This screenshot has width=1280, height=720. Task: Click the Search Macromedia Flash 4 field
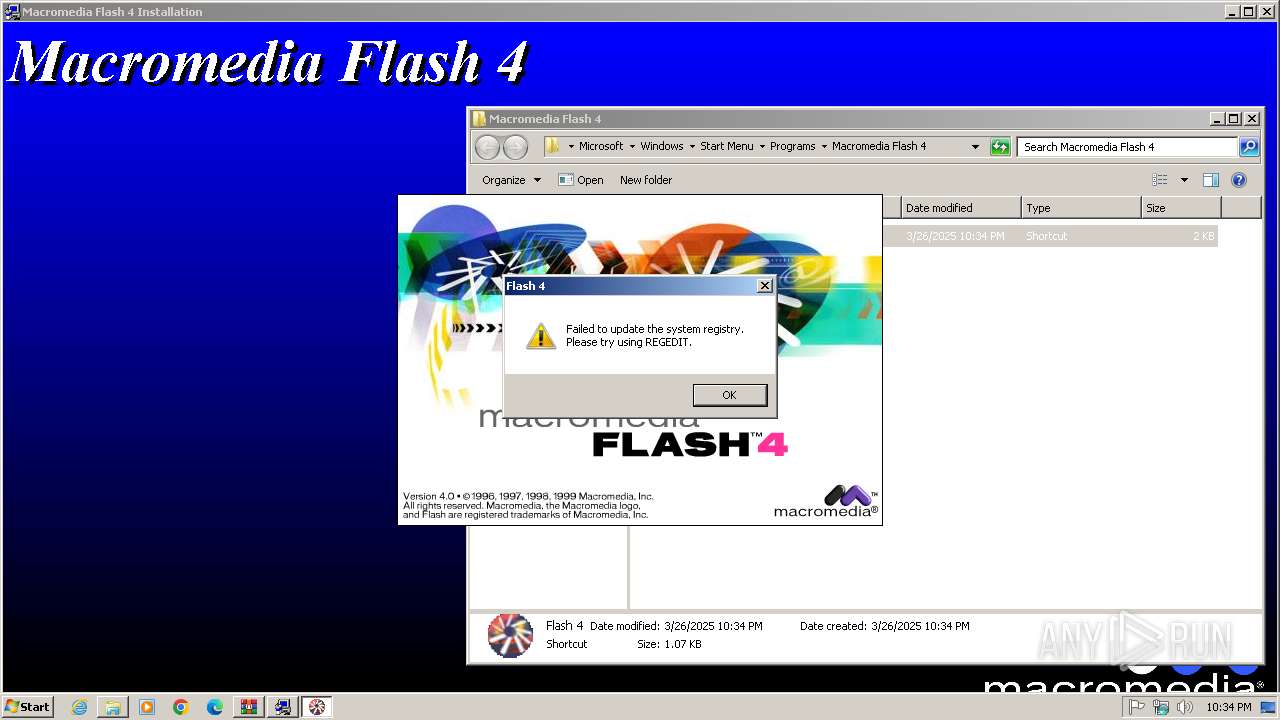(x=1127, y=147)
